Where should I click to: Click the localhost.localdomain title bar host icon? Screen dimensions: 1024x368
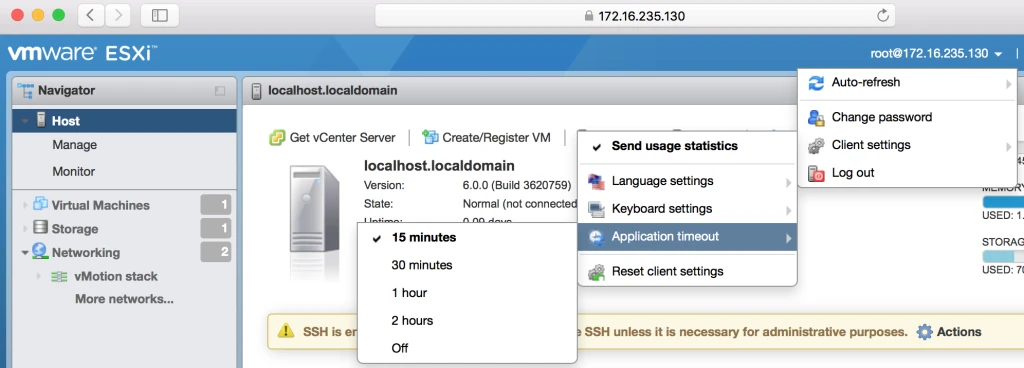(x=257, y=91)
